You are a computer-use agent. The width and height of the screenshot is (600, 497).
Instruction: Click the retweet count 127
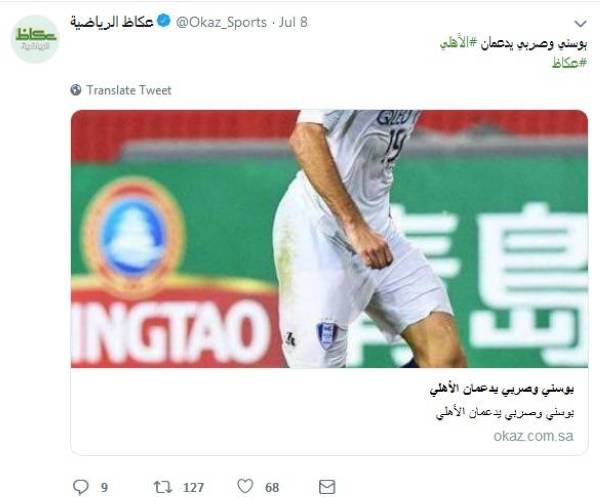(x=193, y=488)
